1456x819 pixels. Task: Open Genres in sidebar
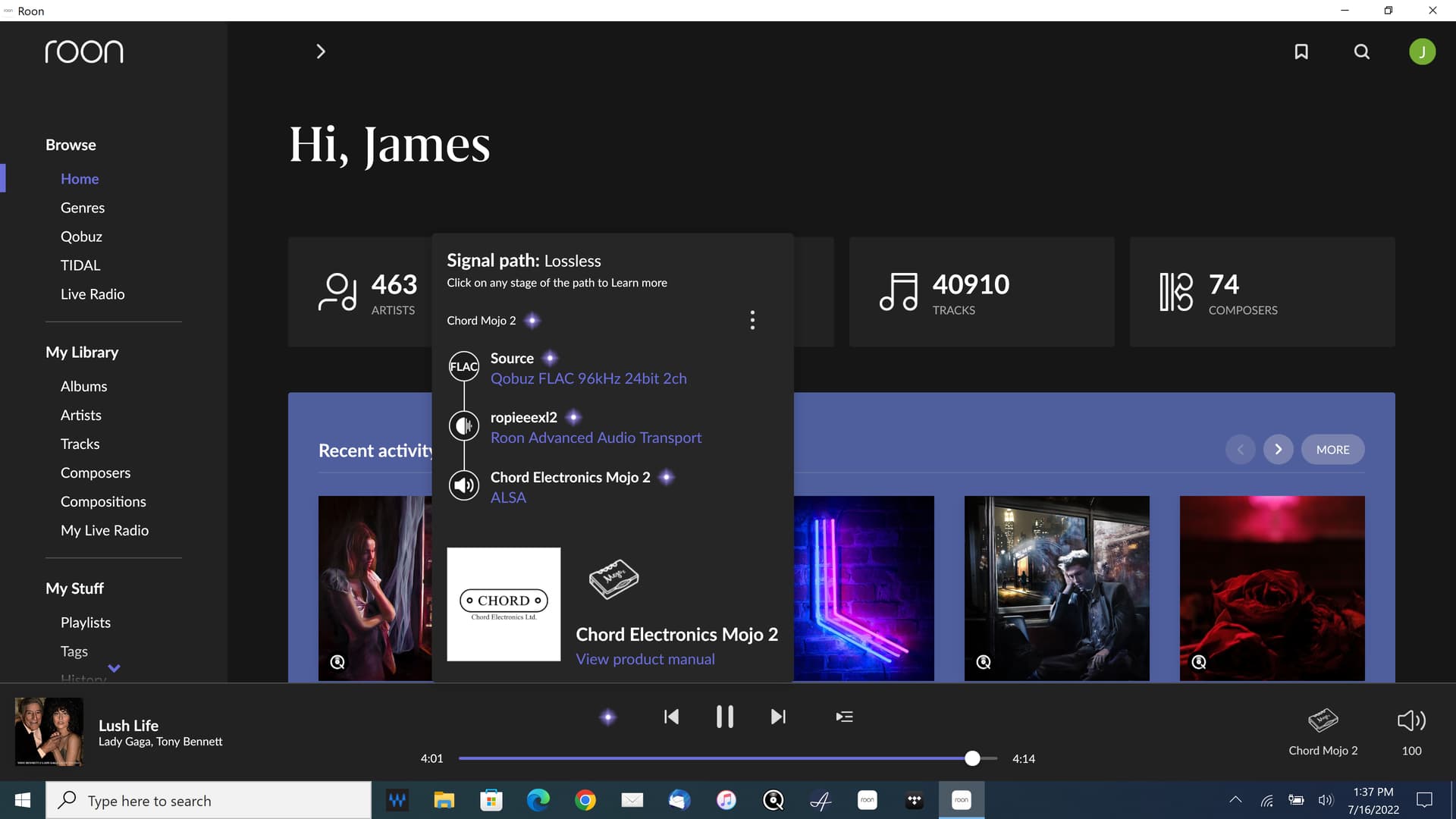83,208
